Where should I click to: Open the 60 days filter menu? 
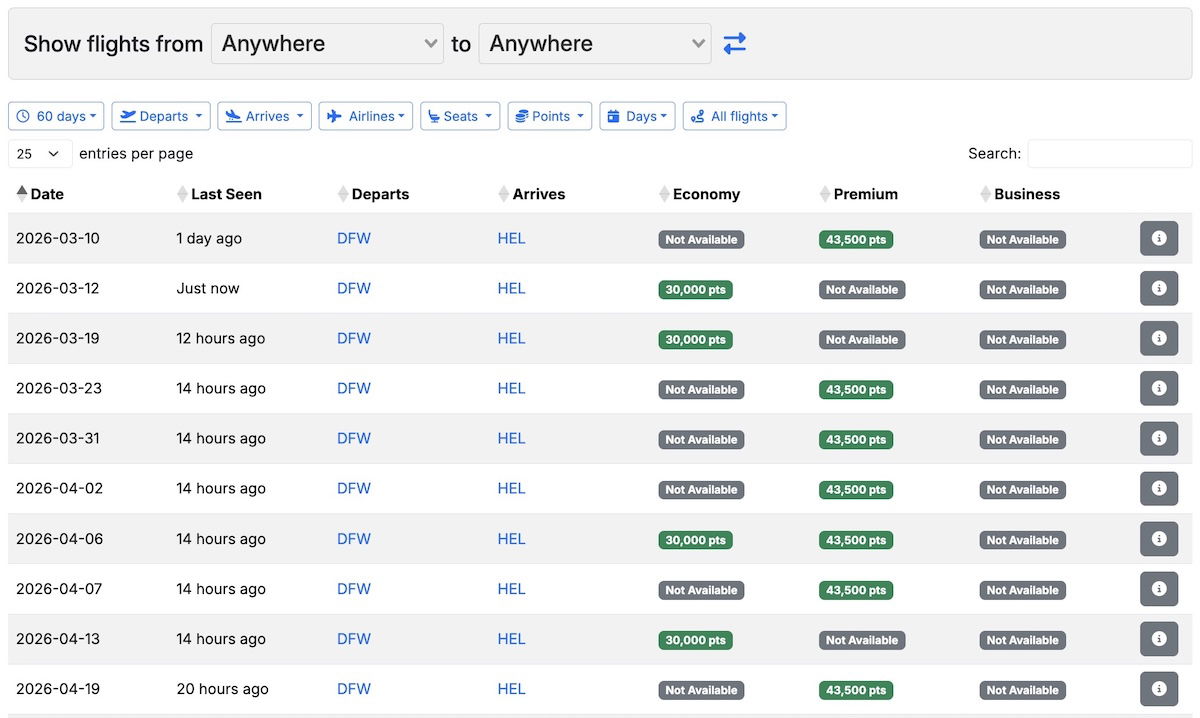click(x=56, y=116)
